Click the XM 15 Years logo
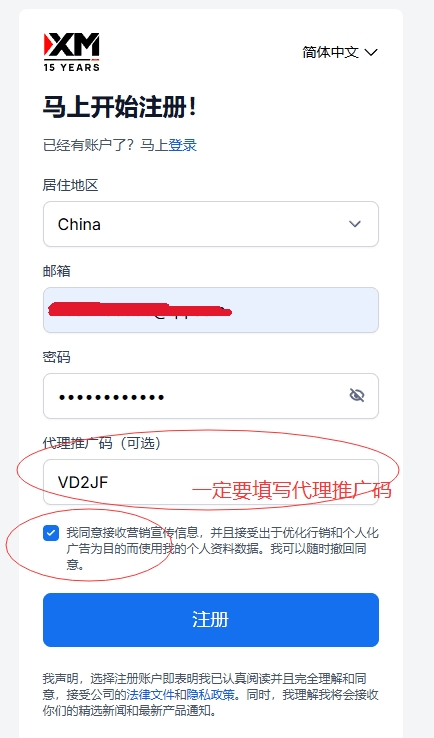Screen dimensions: 434x738 coord(72,52)
